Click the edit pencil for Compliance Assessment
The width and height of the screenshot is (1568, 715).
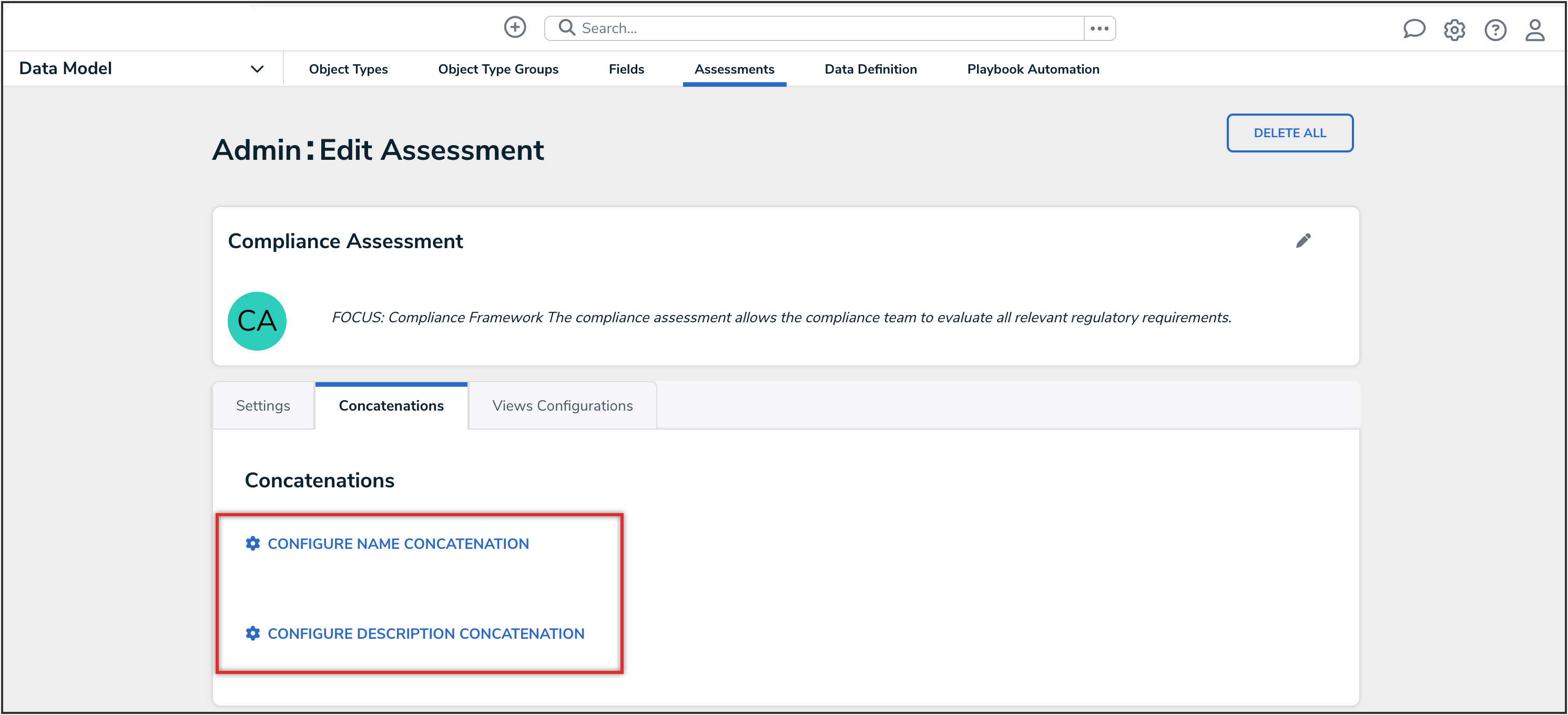click(1304, 240)
